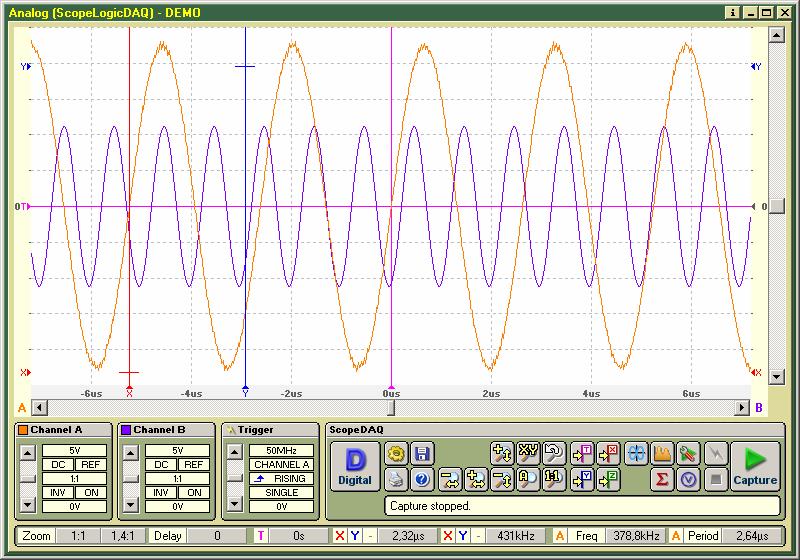Click horizontal scrollbar right arrow
Viewport: 800px width, 560px height.
(x=742, y=408)
